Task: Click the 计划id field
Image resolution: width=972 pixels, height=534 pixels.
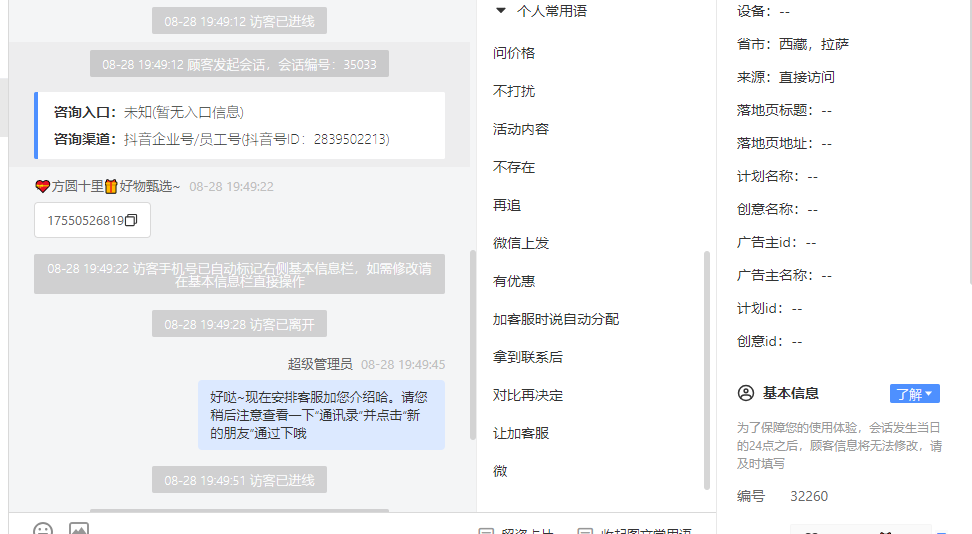Action: pos(769,308)
